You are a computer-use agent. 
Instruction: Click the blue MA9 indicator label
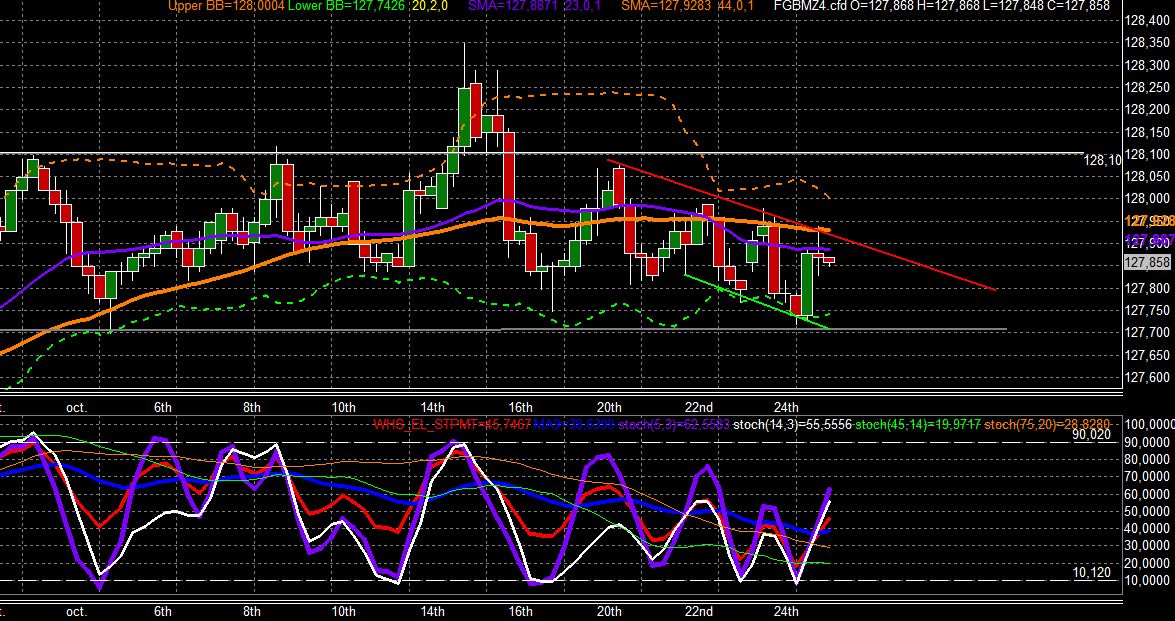pos(576,425)
